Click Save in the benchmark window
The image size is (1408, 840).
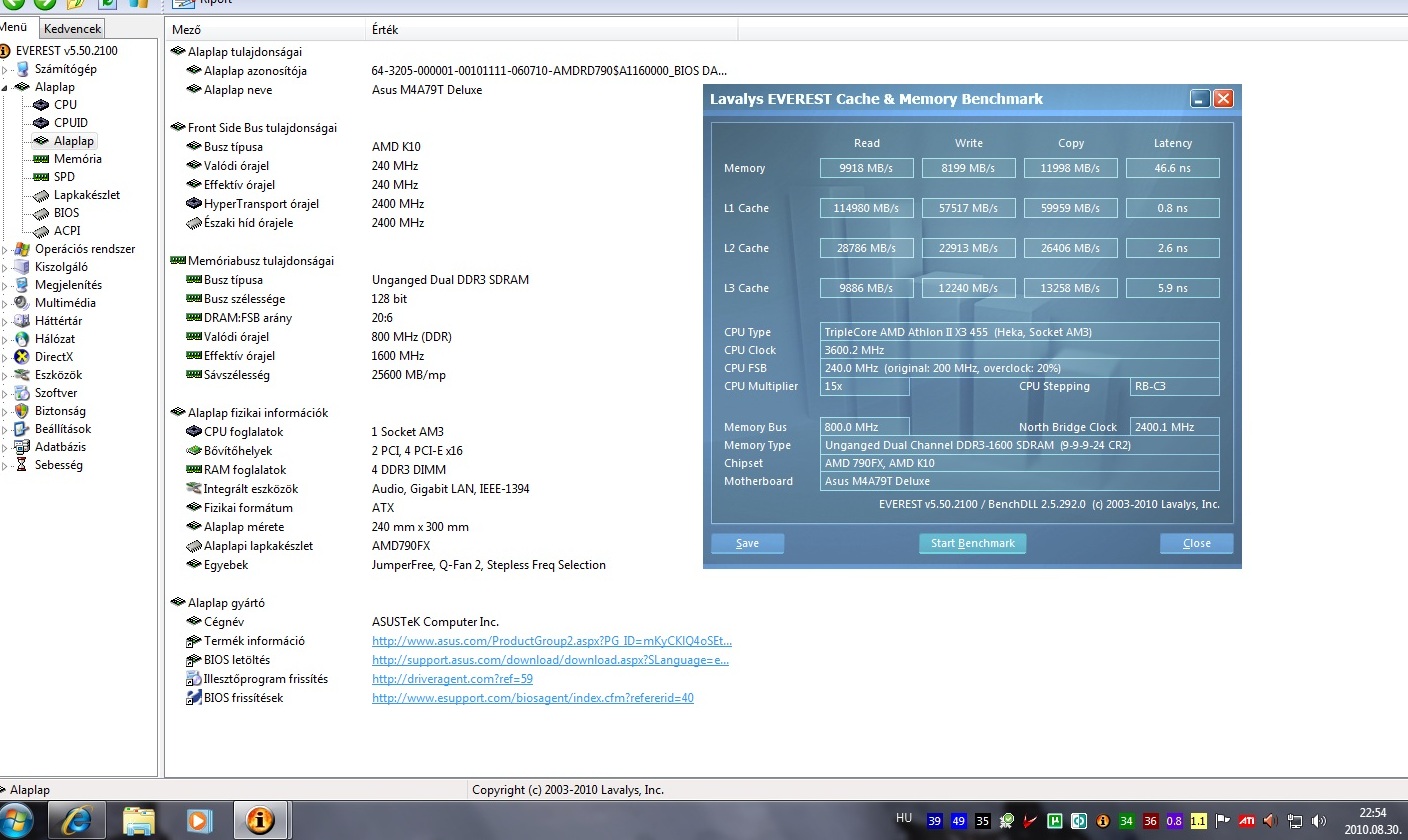pos(747,543)
